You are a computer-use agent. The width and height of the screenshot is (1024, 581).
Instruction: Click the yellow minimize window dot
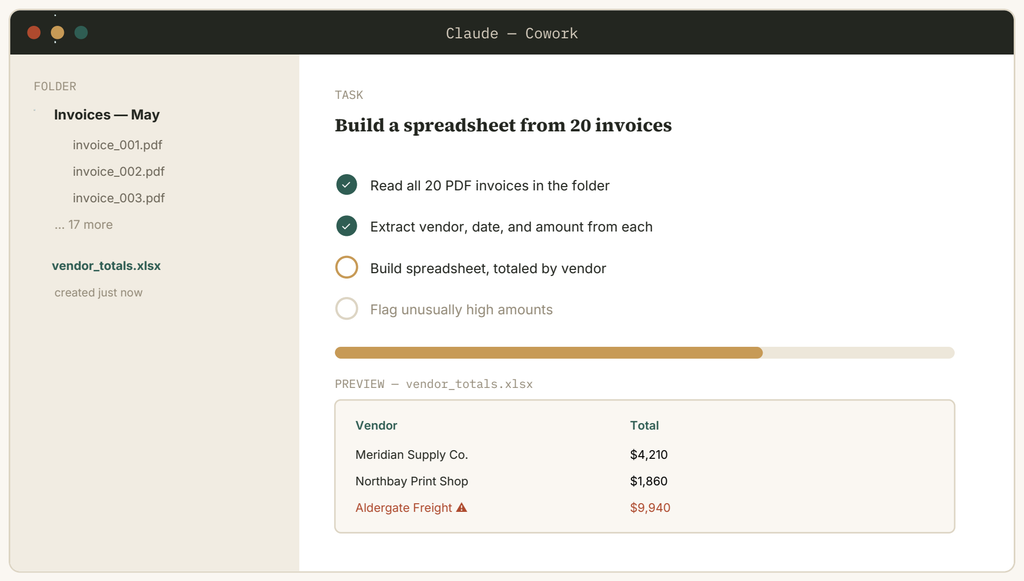[57, 33]
